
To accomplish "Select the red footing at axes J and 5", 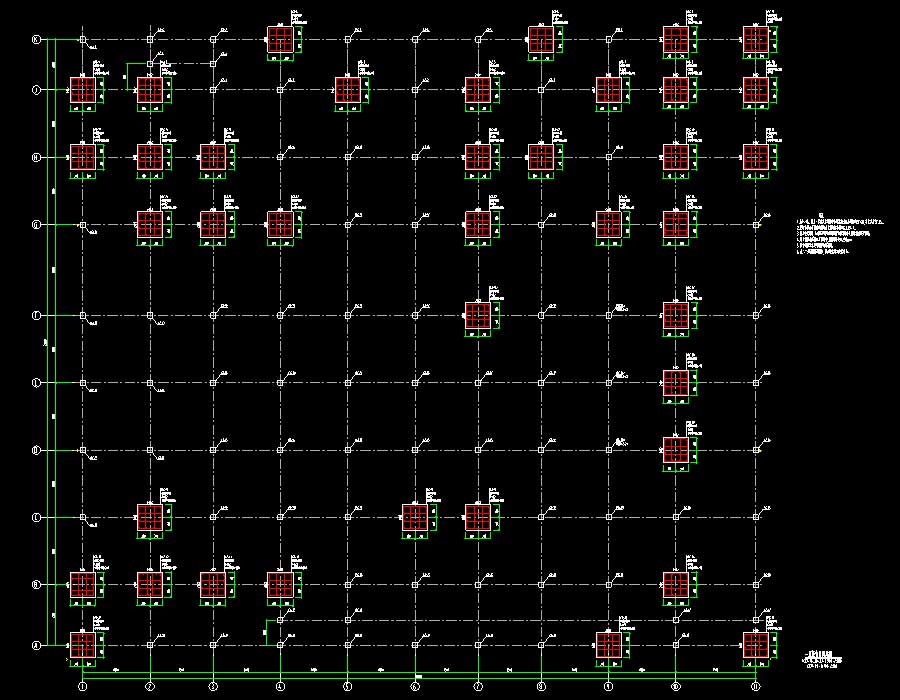I will pos(348,90).
